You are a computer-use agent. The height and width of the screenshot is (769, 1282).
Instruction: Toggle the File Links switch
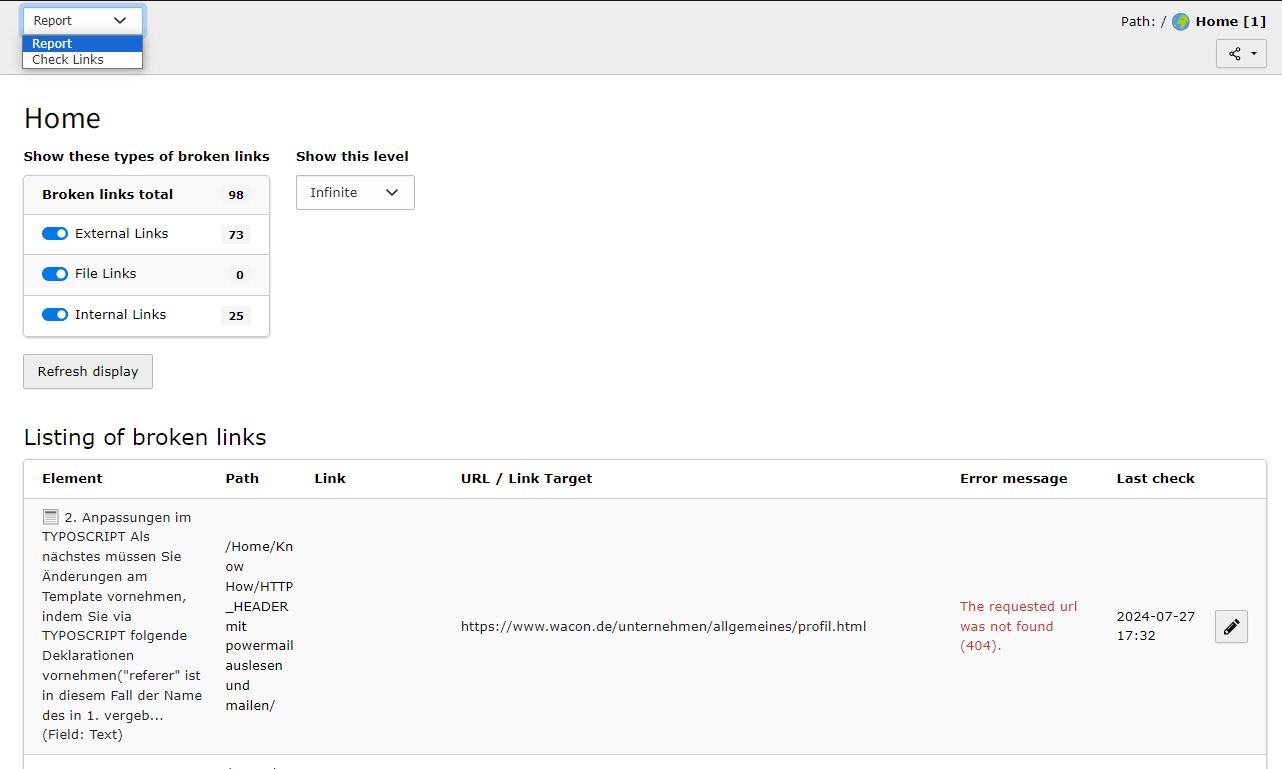[x=55, y=274]
